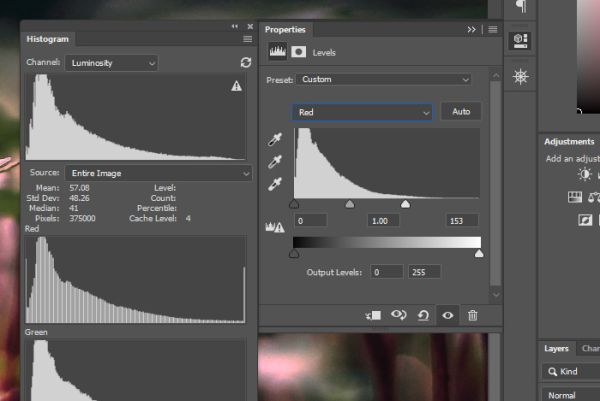Refresh the histogram with uncached data
600x401 pixels.
(x=246, y=62)
